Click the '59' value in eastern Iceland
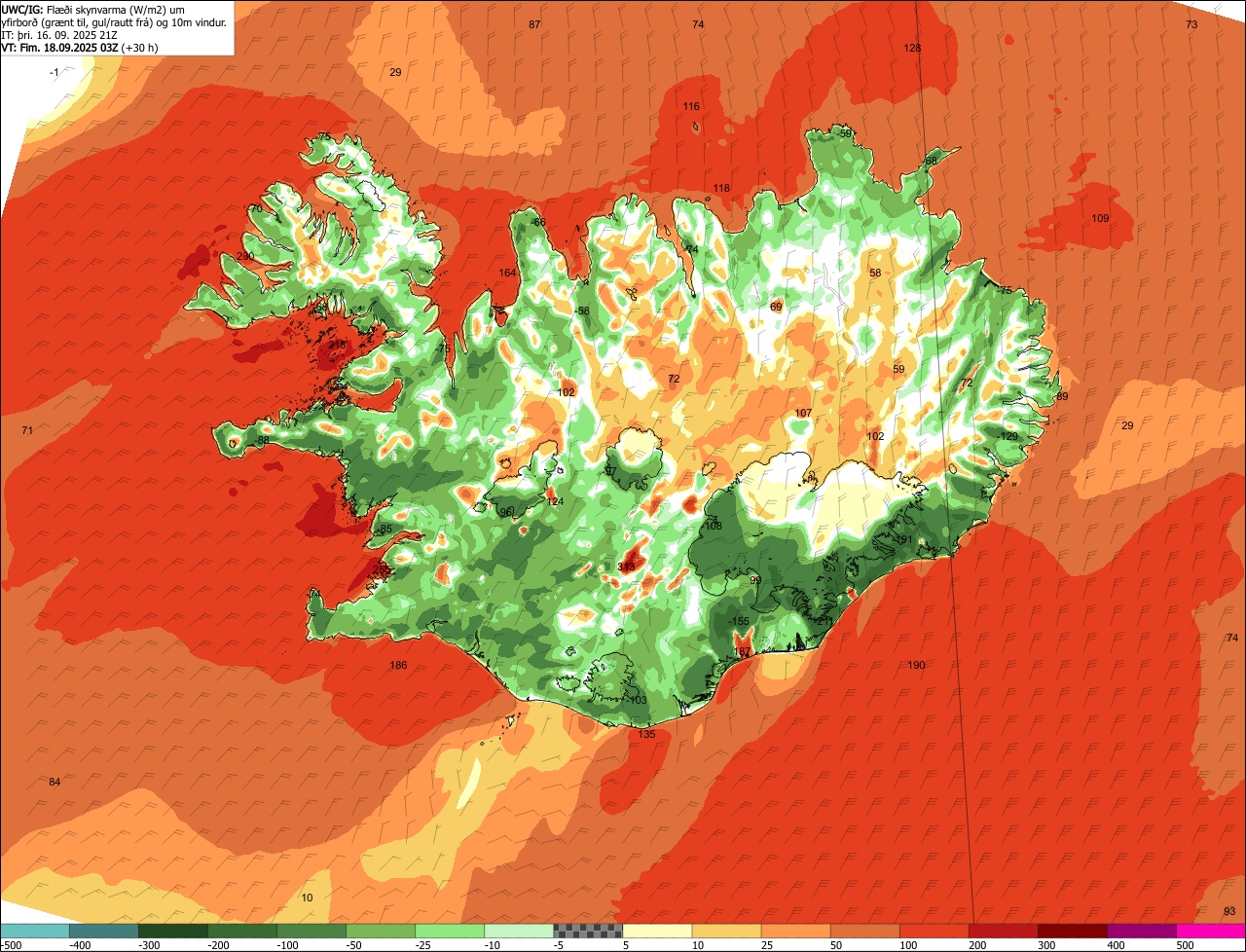 [x=898, y=369]
